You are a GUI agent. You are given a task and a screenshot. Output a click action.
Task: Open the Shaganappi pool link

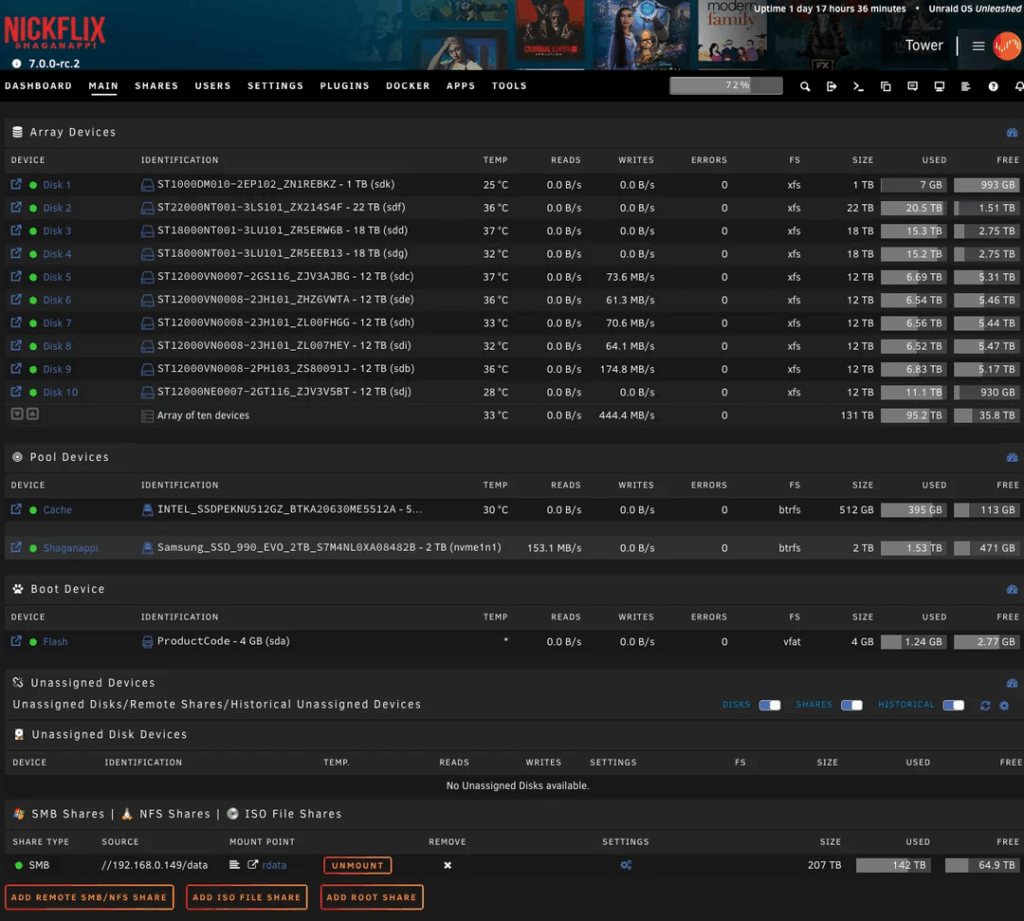point(71,548)
